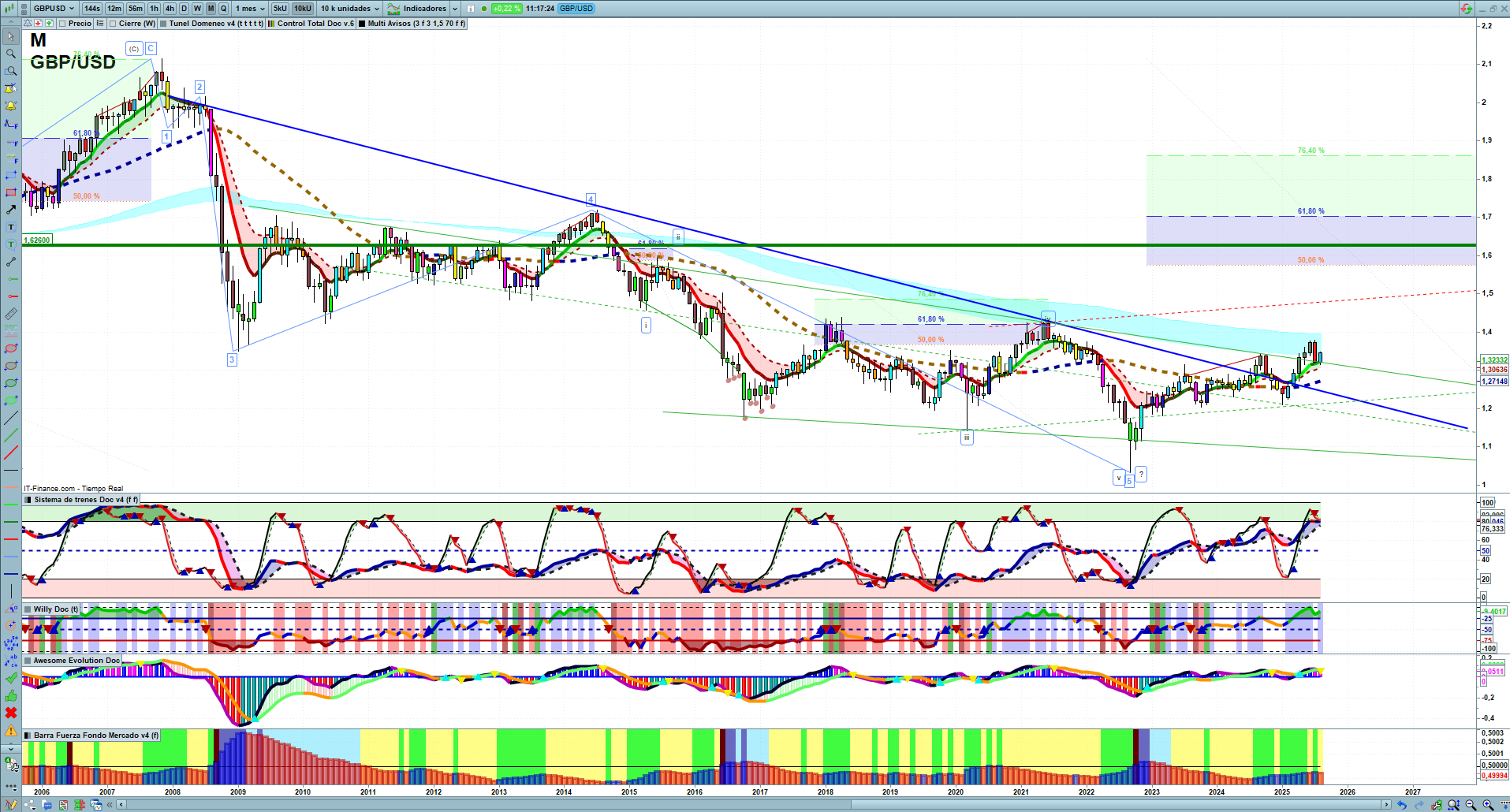Open the 10 k unidades dropdown

[x=349, y=9]
